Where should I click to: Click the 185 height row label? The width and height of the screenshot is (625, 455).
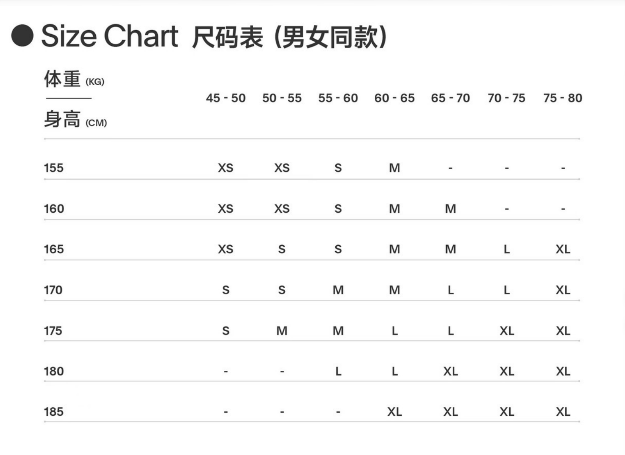[x=53, y=412]
